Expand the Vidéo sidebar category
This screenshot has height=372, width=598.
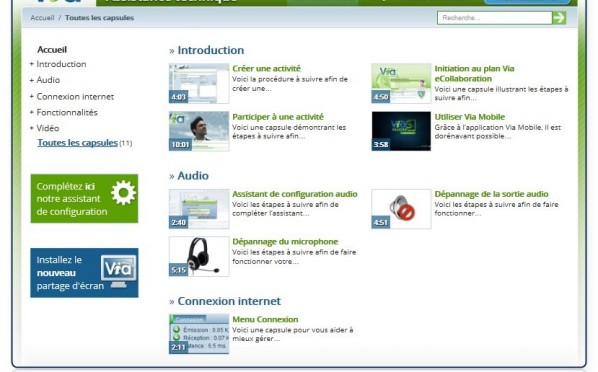(45, 128)
